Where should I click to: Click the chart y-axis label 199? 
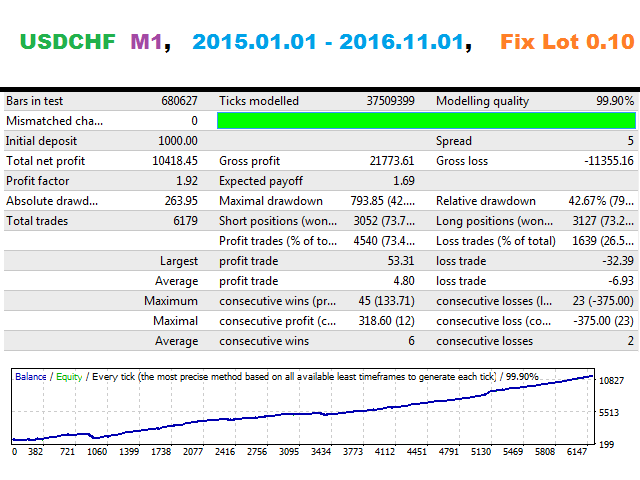(606, 444)
